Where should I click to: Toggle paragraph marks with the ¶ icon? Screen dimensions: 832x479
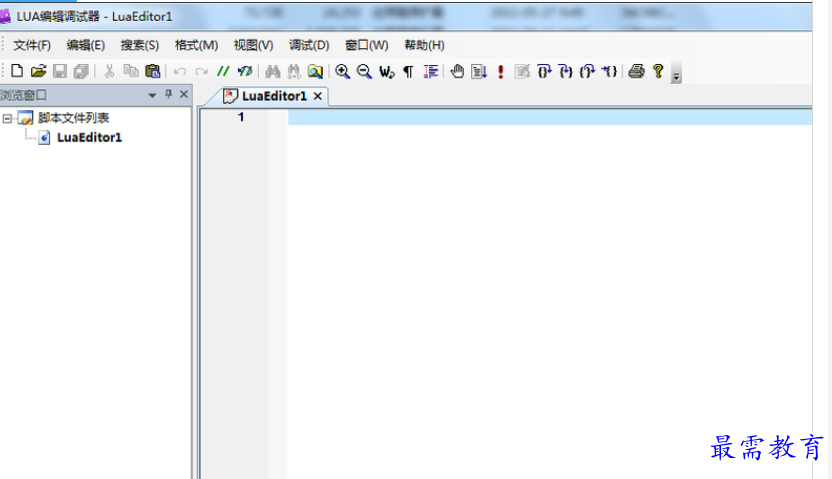pyautogui.click(x=408, y=71)
